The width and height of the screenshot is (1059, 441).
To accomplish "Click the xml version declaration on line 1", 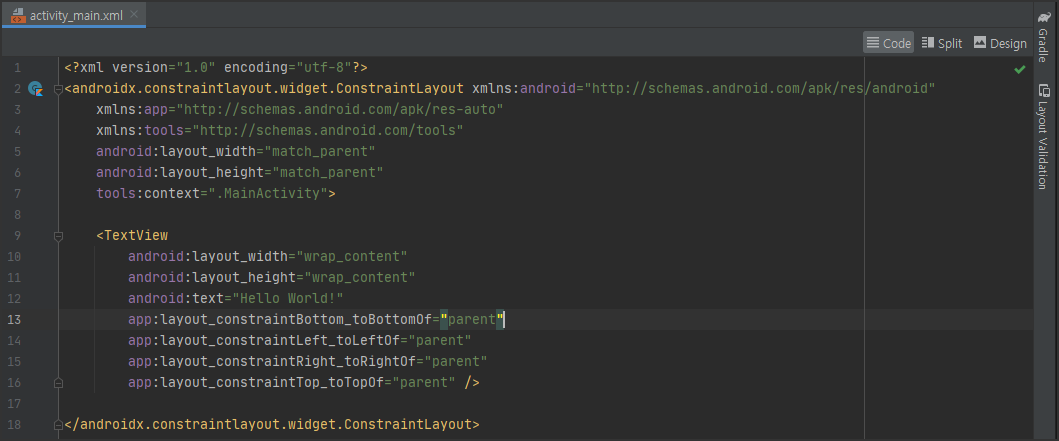I will pyautogui.click(x=215, y=68).
